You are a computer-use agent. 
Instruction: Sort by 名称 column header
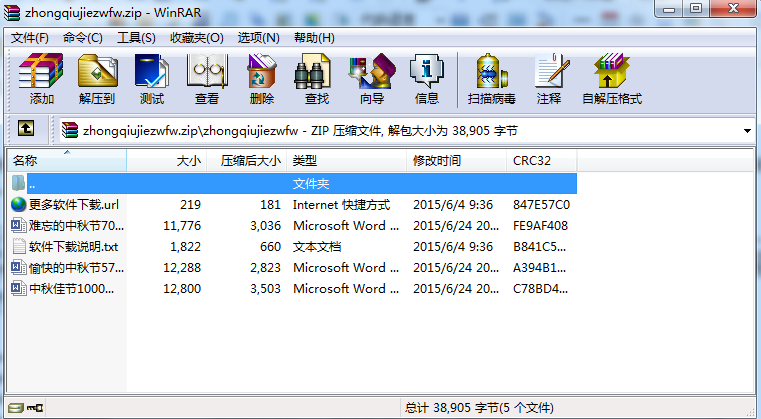click(67, 160)
